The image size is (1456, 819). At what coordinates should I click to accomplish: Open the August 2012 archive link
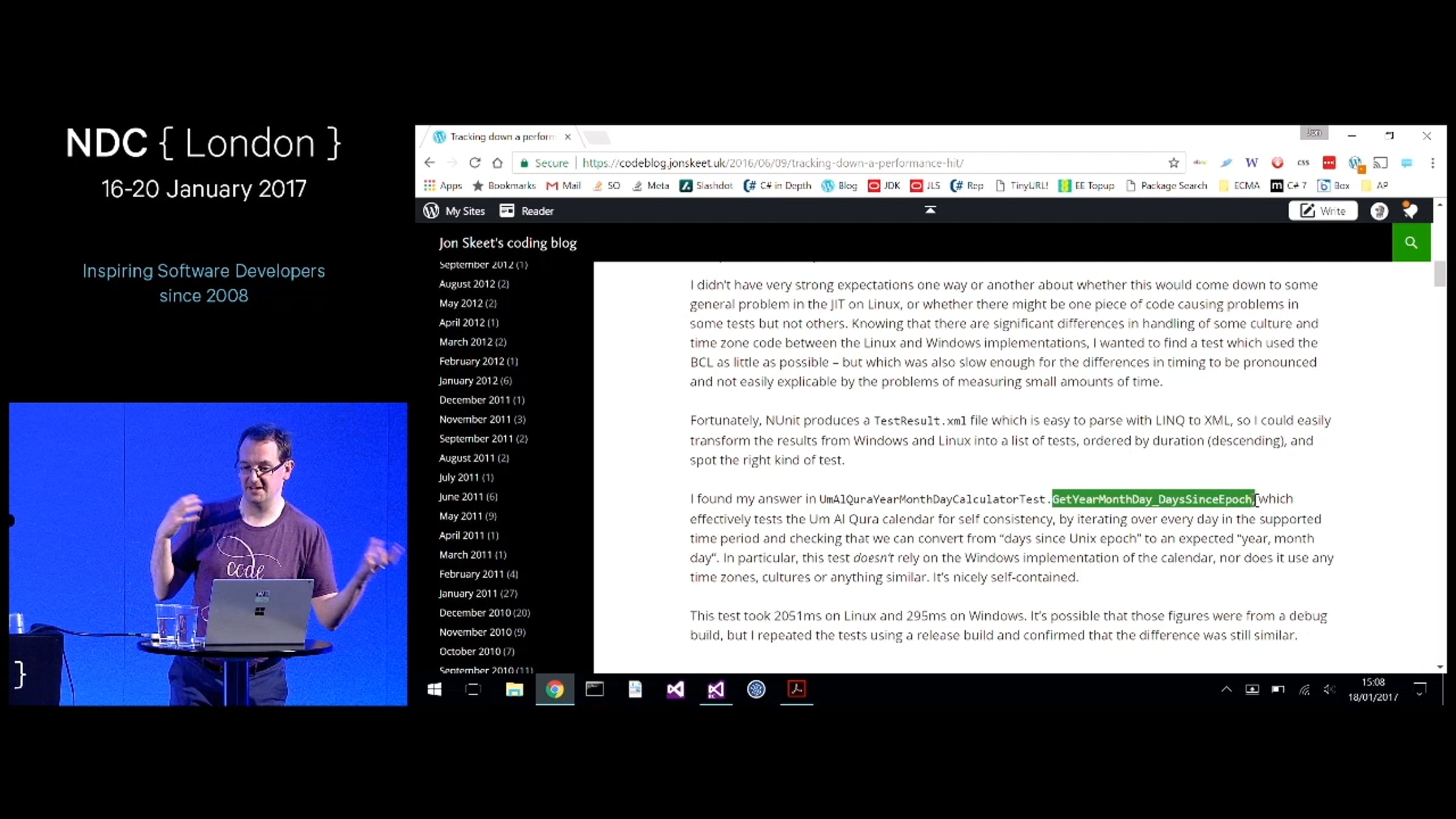[x=474, y=284]
